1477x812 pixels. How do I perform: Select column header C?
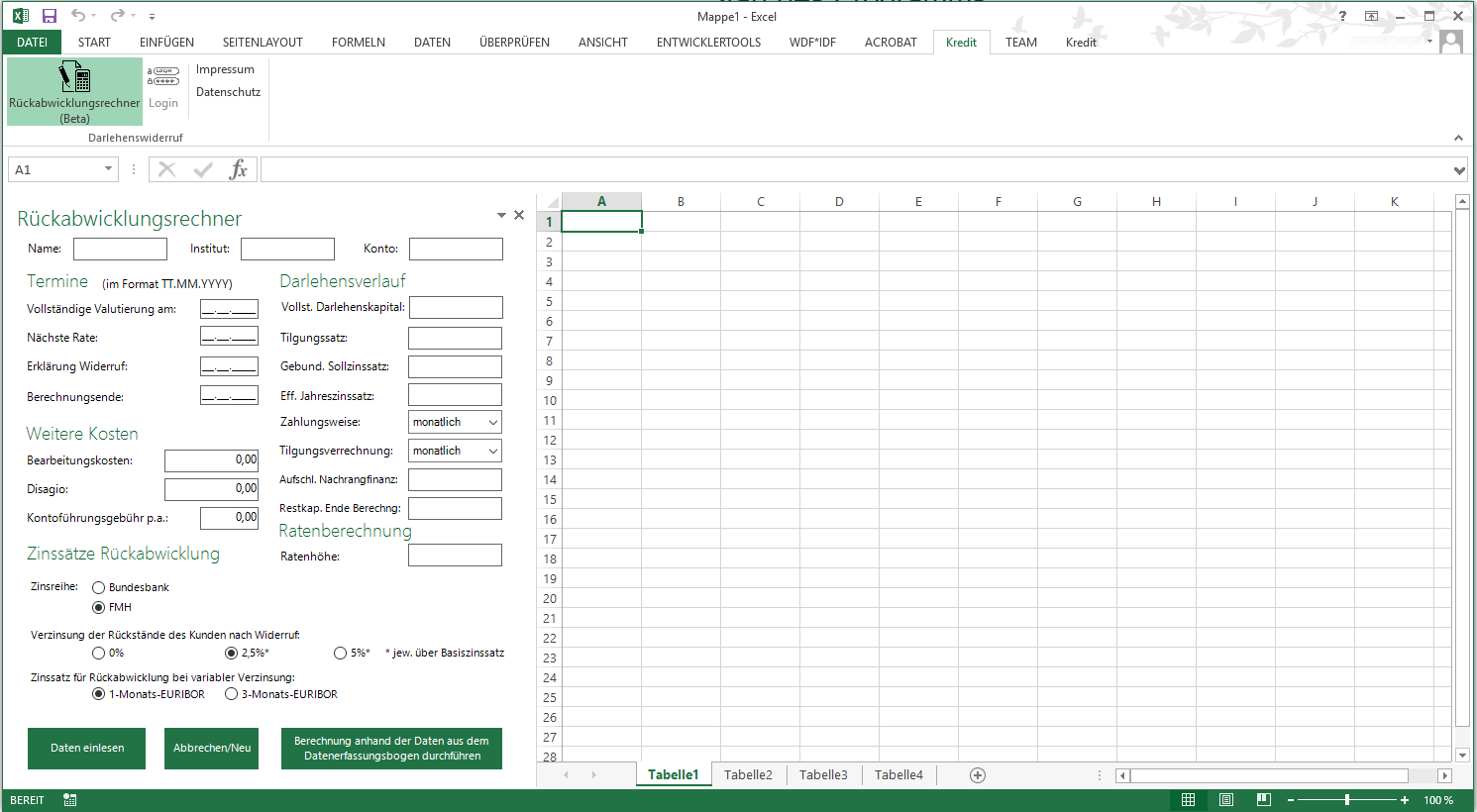click(x=760, y=201)
